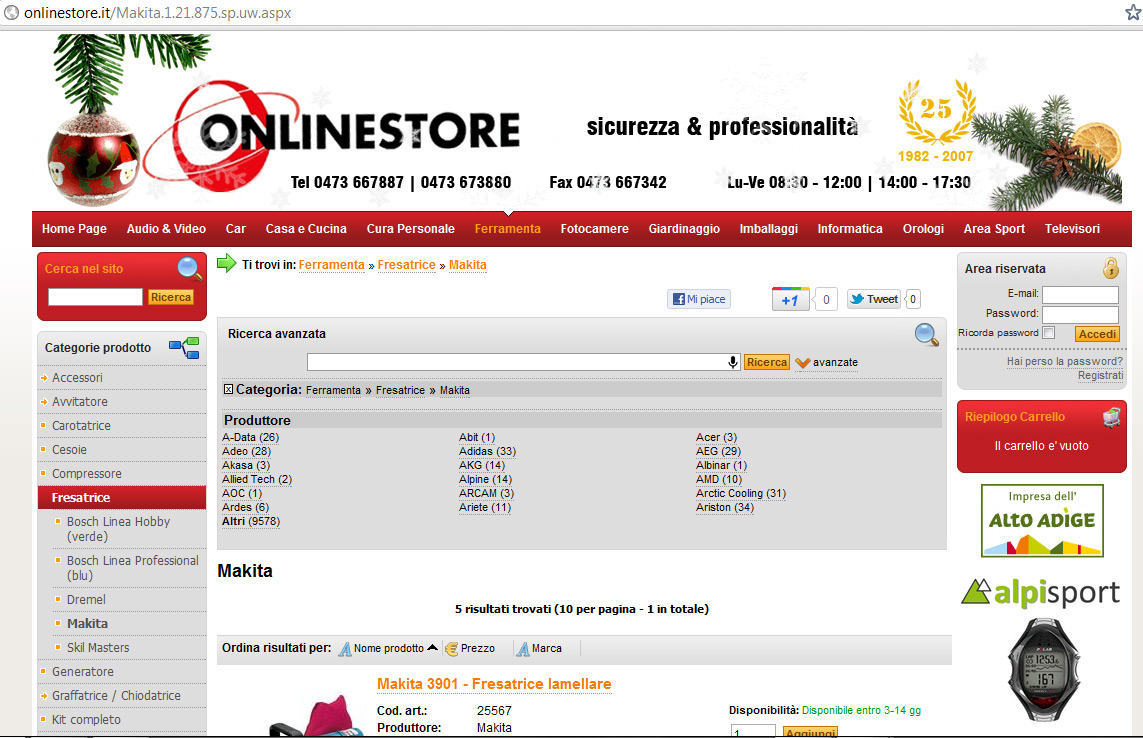This screenshot has height=738, width=1143.
Task: Focus the advanced search text field
Action: point(523,362)
